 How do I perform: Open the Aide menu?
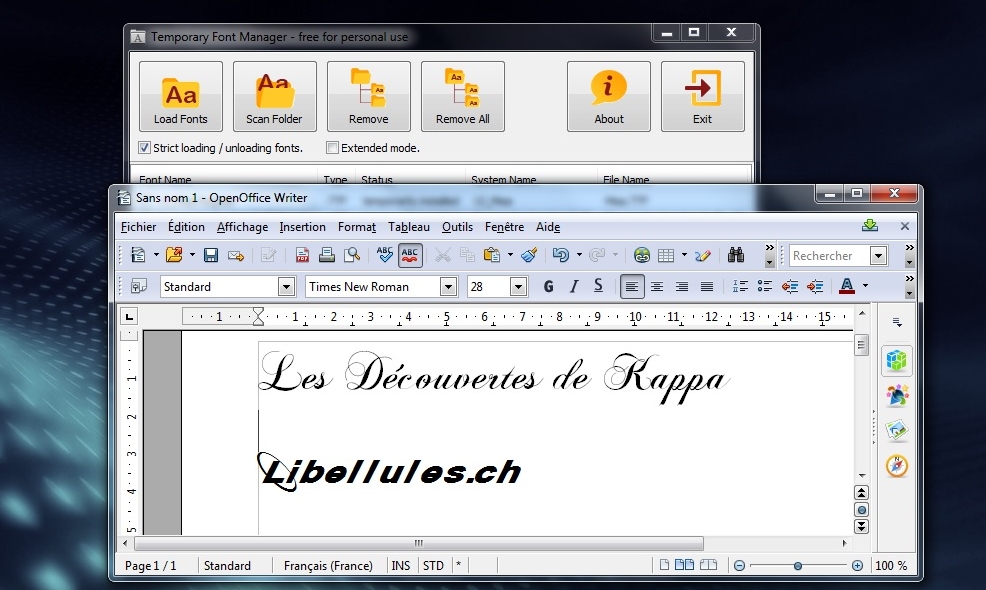point(548,227)
